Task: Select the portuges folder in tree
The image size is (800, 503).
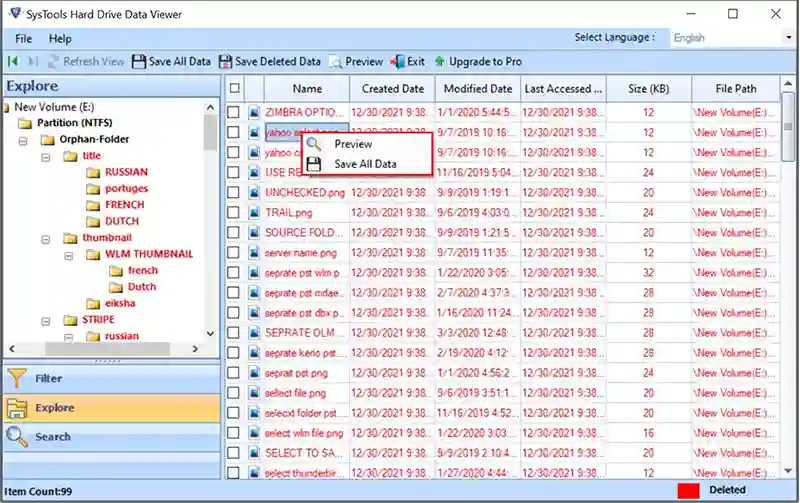Action: click(x=127, y=189)
